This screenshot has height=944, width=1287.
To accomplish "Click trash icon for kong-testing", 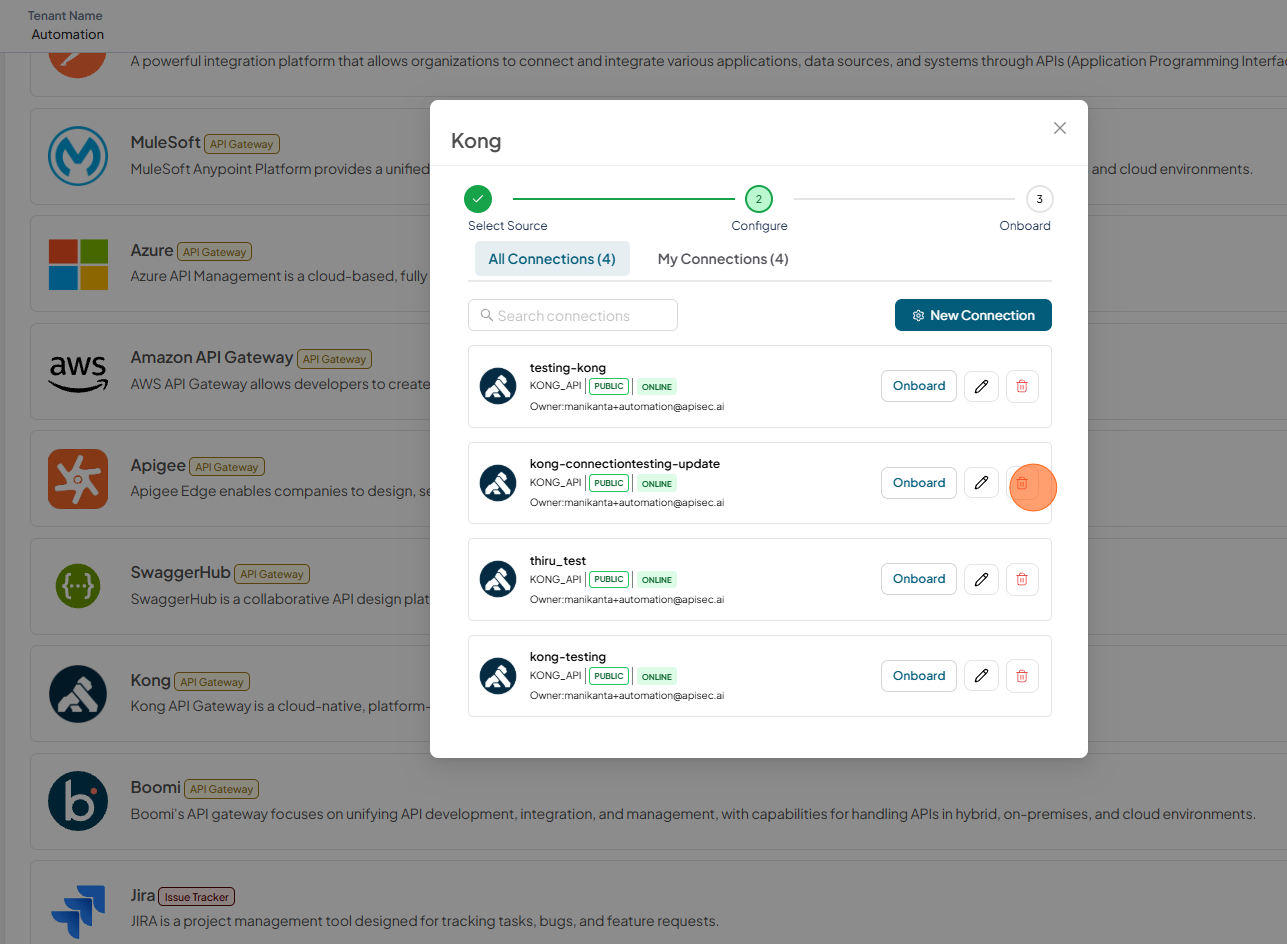I will click(x=1022, y=676).
